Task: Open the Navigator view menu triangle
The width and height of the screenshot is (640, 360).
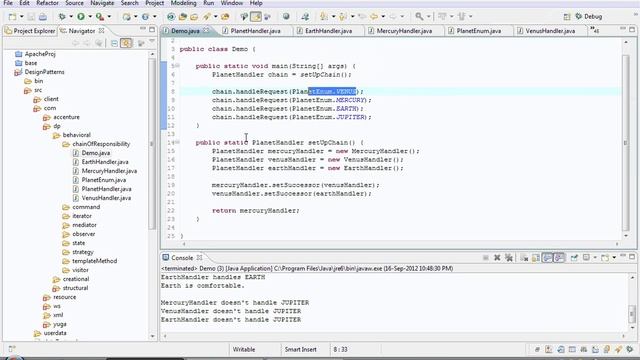Action: coord(152,42)
